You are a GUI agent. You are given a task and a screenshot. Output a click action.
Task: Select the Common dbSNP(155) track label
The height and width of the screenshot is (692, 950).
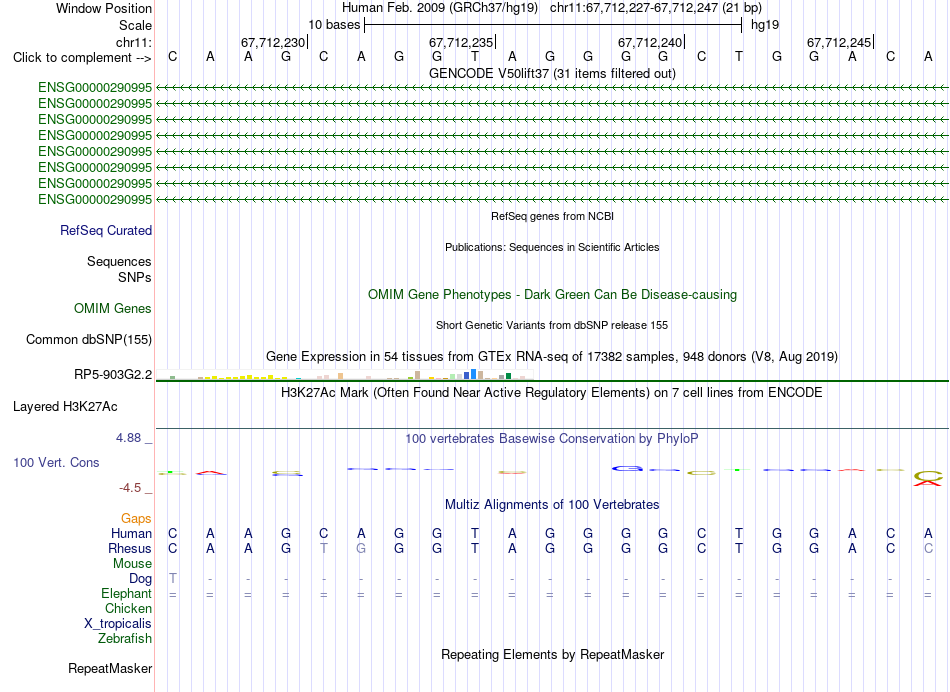click(x=89, y=339)
